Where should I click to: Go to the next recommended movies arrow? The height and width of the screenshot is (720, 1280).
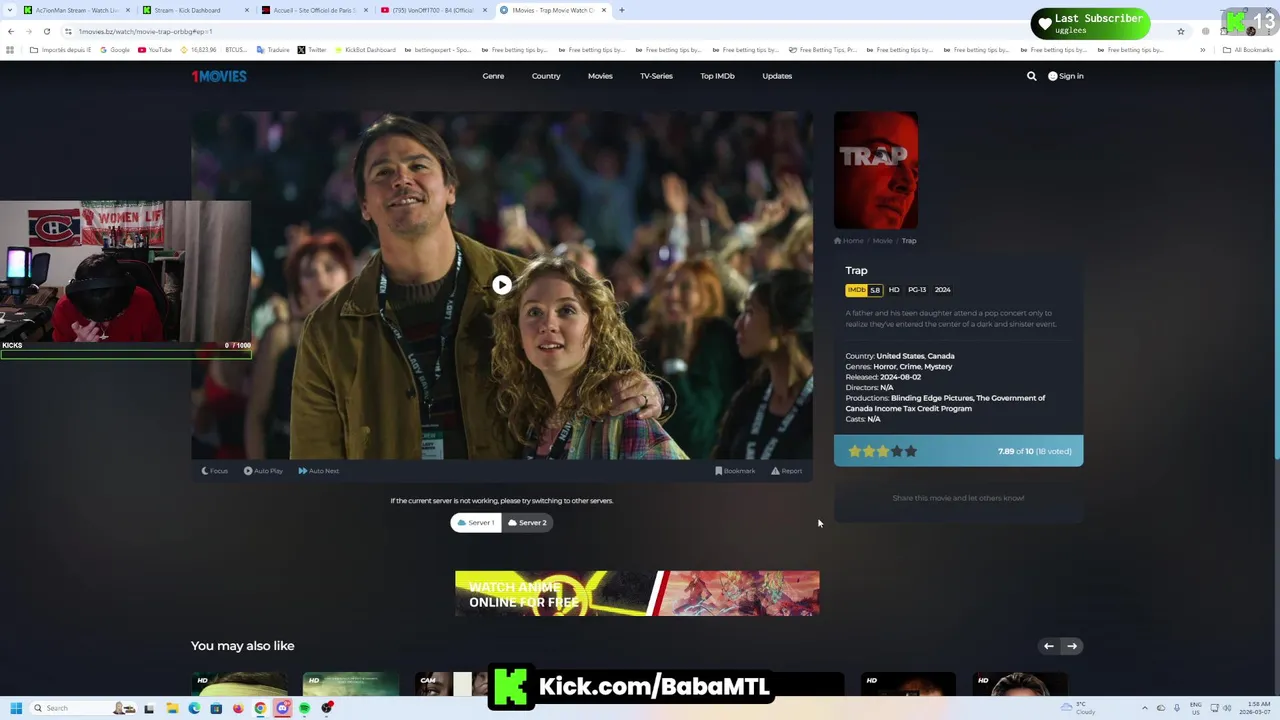[1071, 646]
